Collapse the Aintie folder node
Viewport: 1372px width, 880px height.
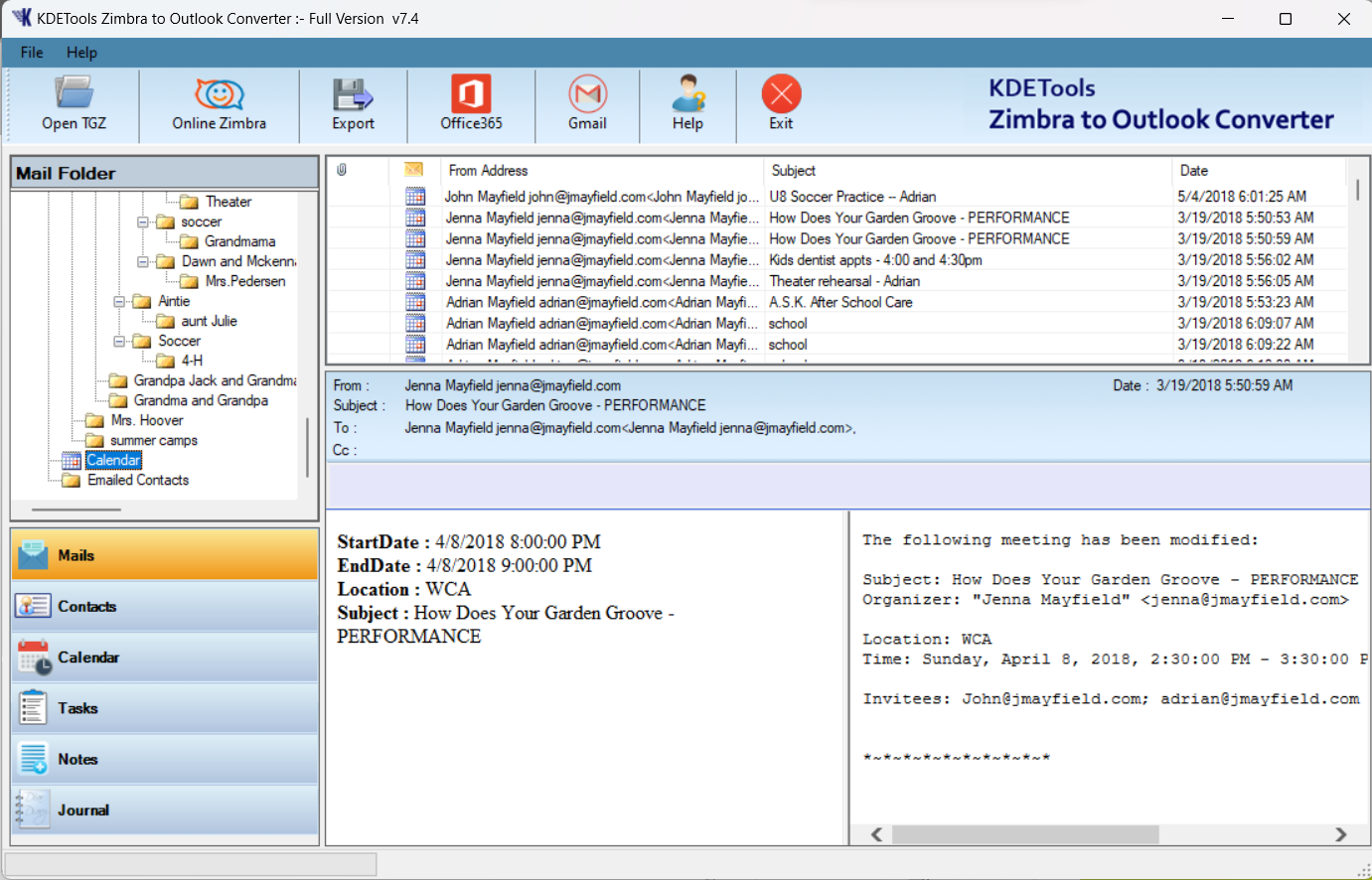click(x=119, y=301)
